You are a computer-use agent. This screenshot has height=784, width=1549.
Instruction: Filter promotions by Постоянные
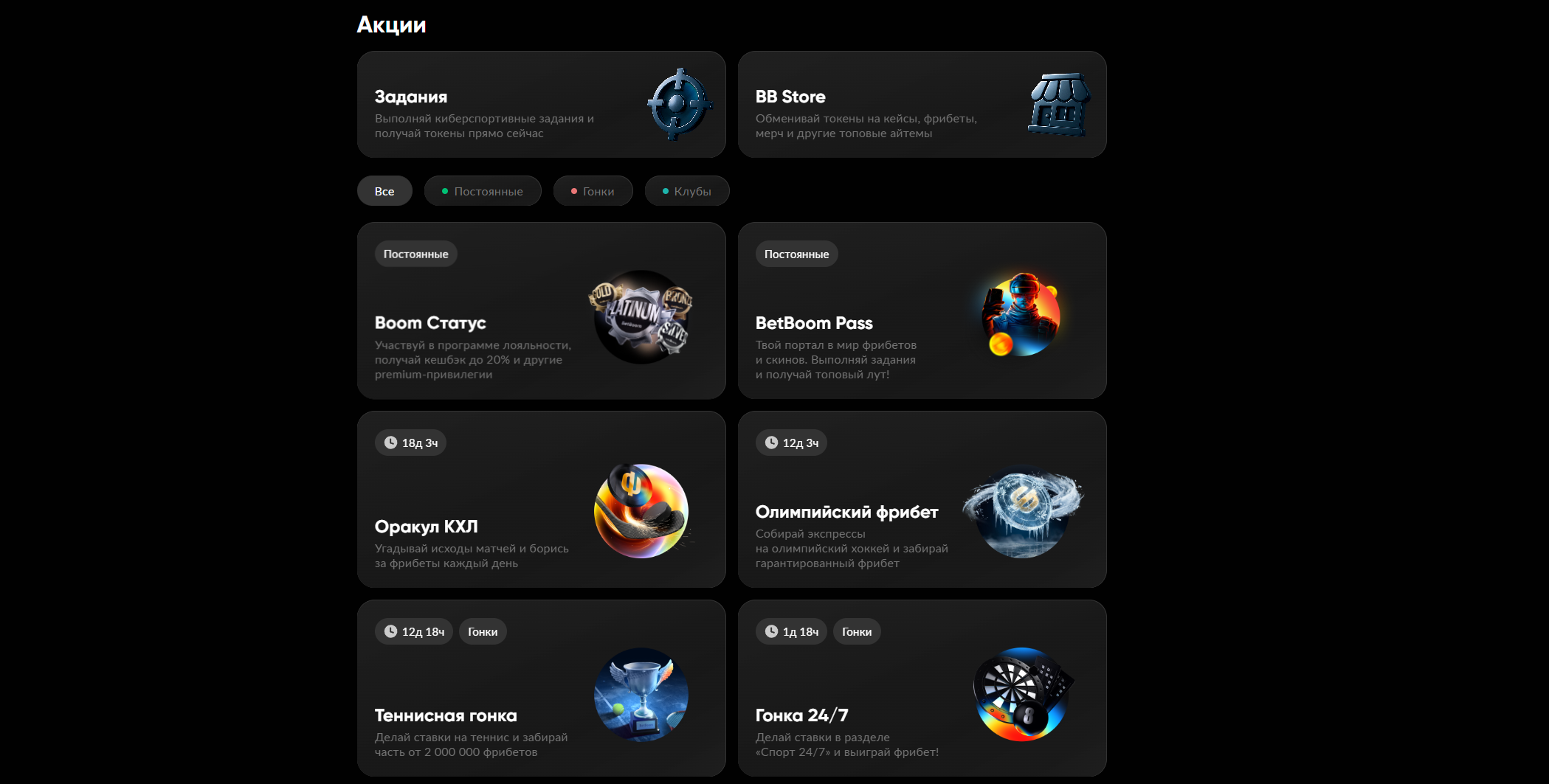[x=483, y=191]
